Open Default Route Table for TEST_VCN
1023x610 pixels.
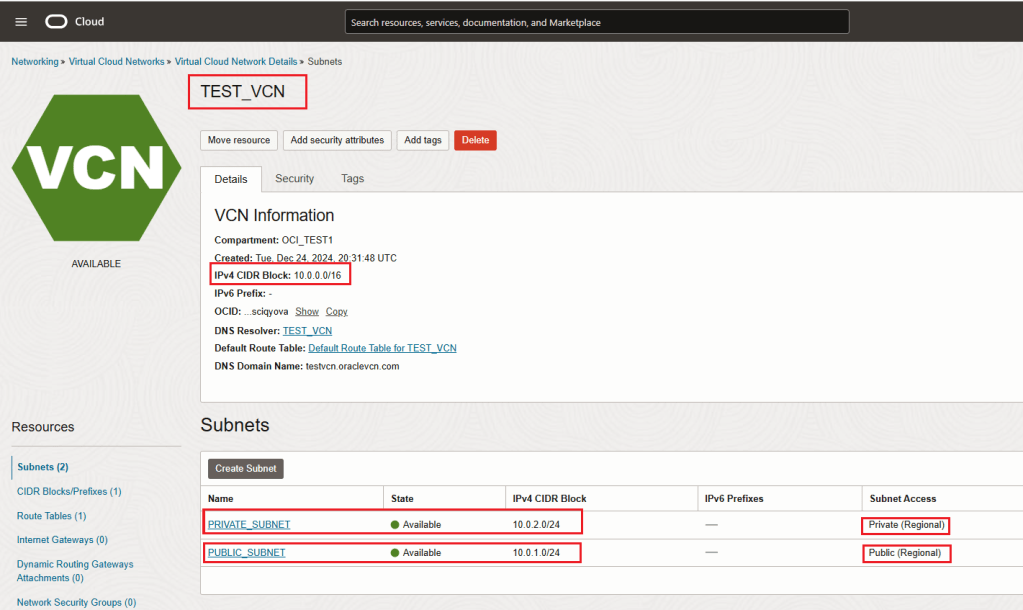382,348
